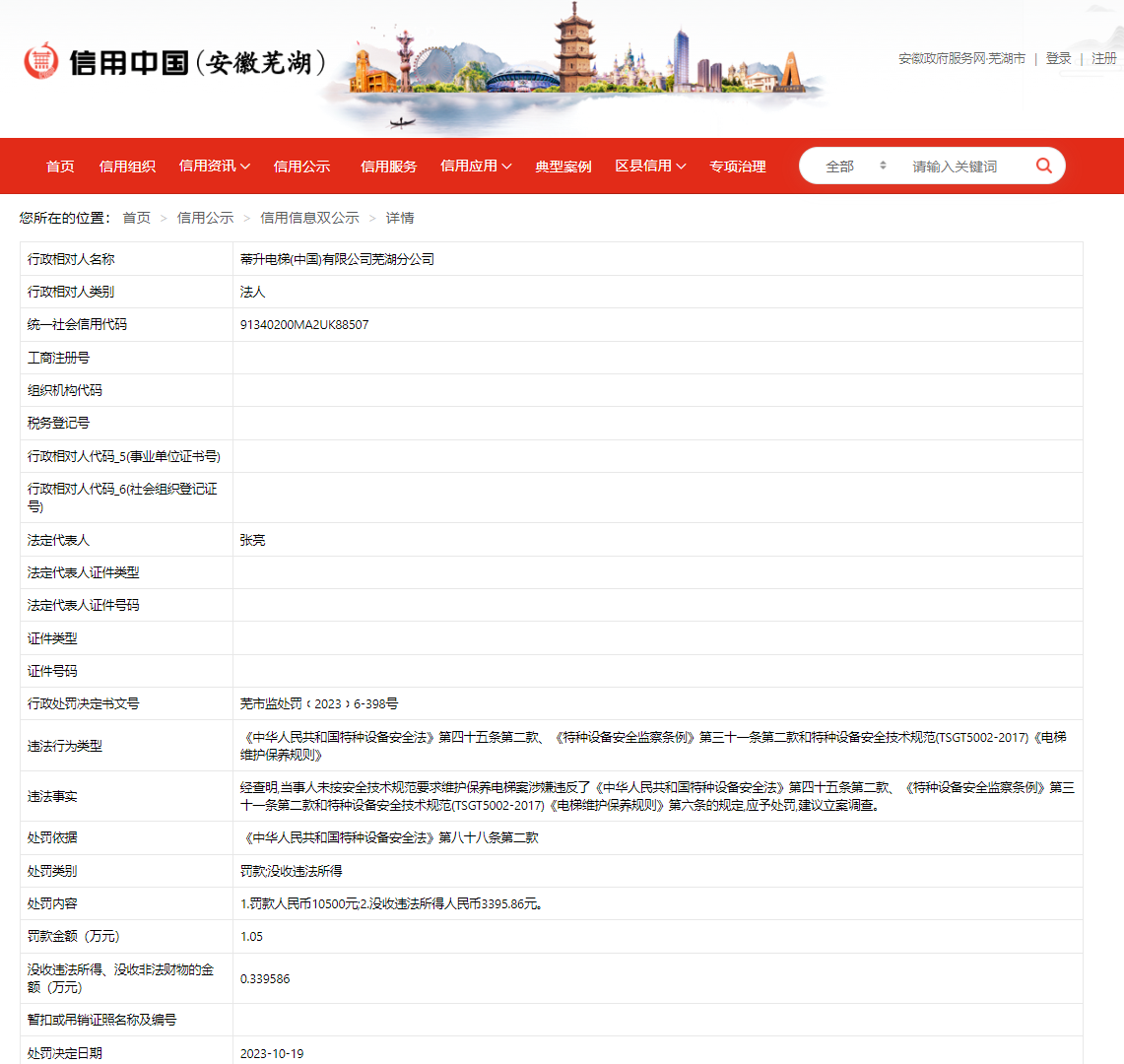This screenshot has height=1064, width=1124.
Task: Open the 专项治理 nav item
Action: tap(738, 166)
